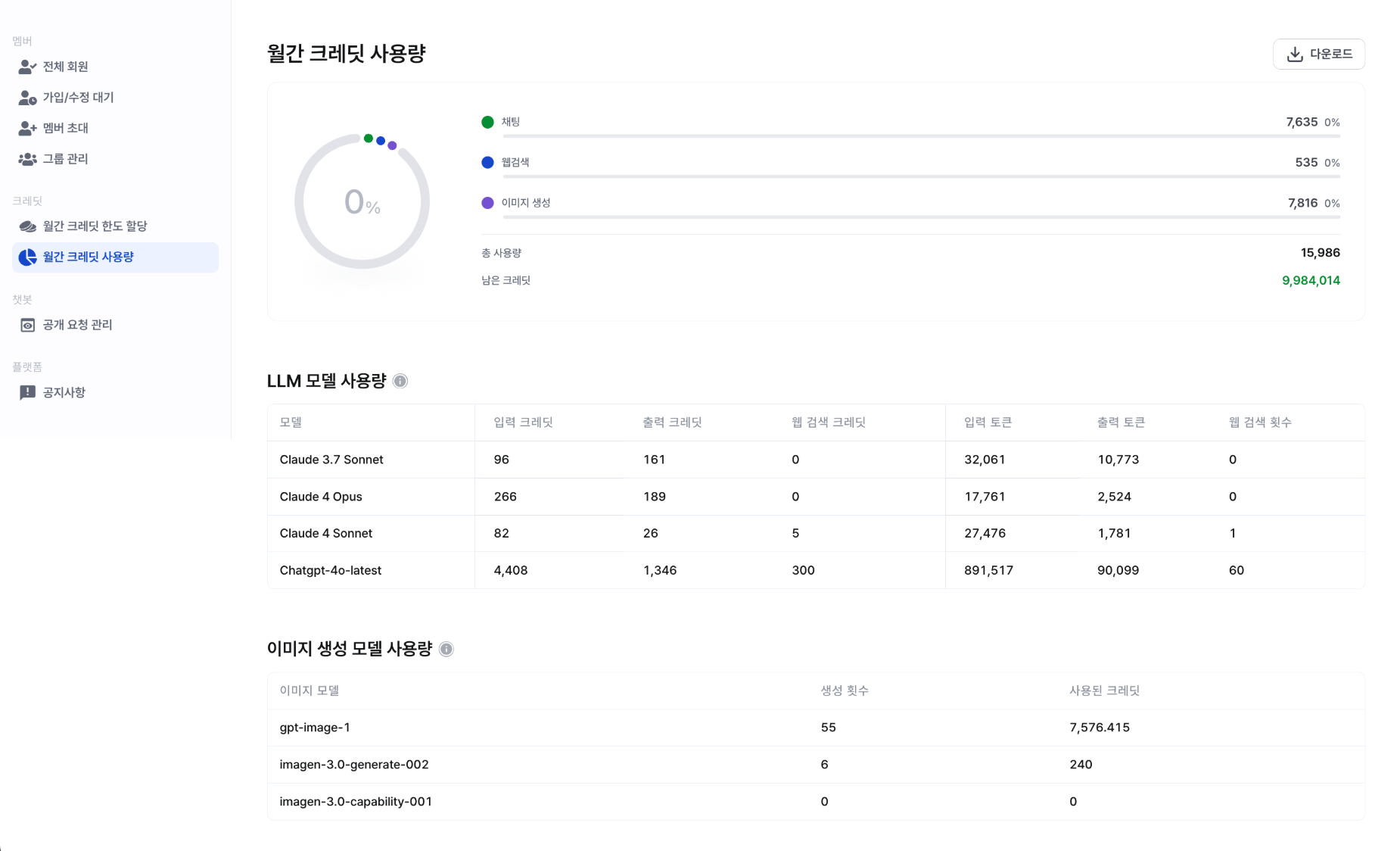
Task: Click the 입력 크레딧 column header
Action: 523,422
